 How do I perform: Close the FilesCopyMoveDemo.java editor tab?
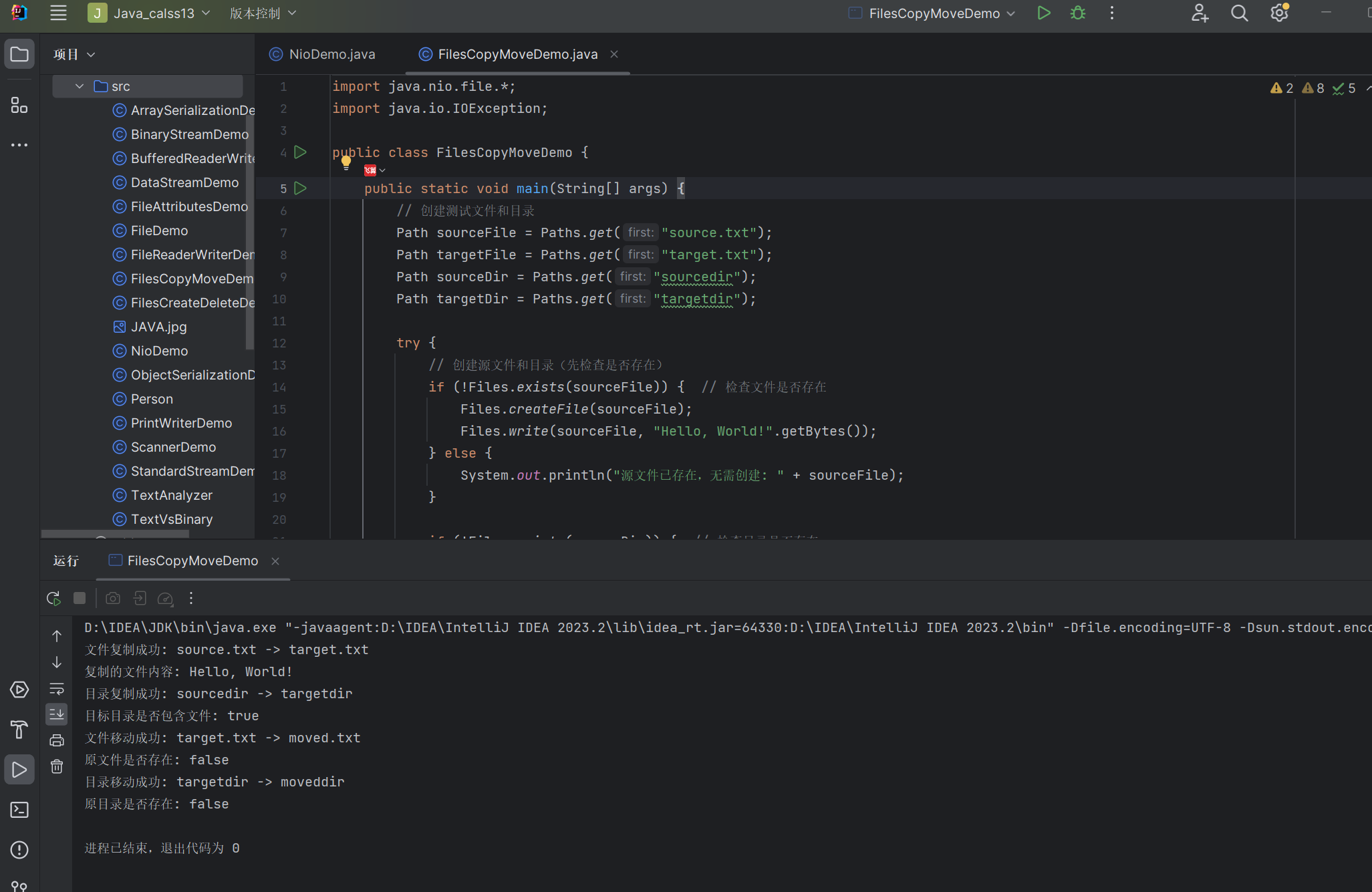[614, 54]
